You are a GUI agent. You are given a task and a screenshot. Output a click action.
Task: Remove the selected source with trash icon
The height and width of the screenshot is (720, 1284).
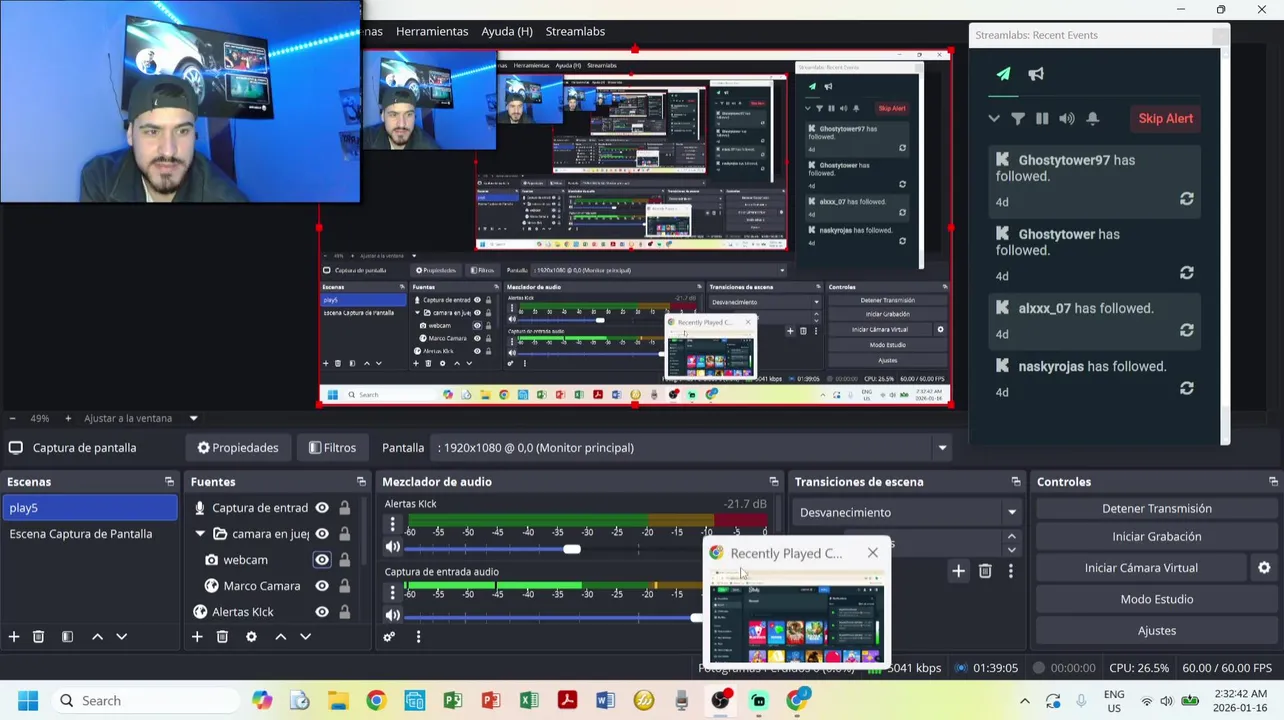click(x=222, y=636)
